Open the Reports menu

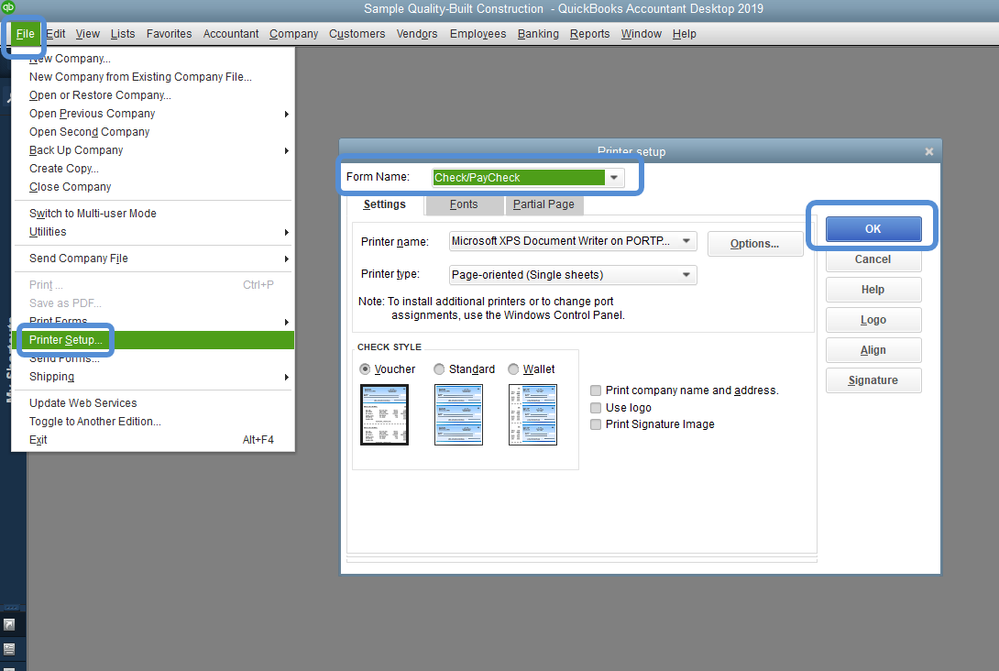[x=589, y=34]
